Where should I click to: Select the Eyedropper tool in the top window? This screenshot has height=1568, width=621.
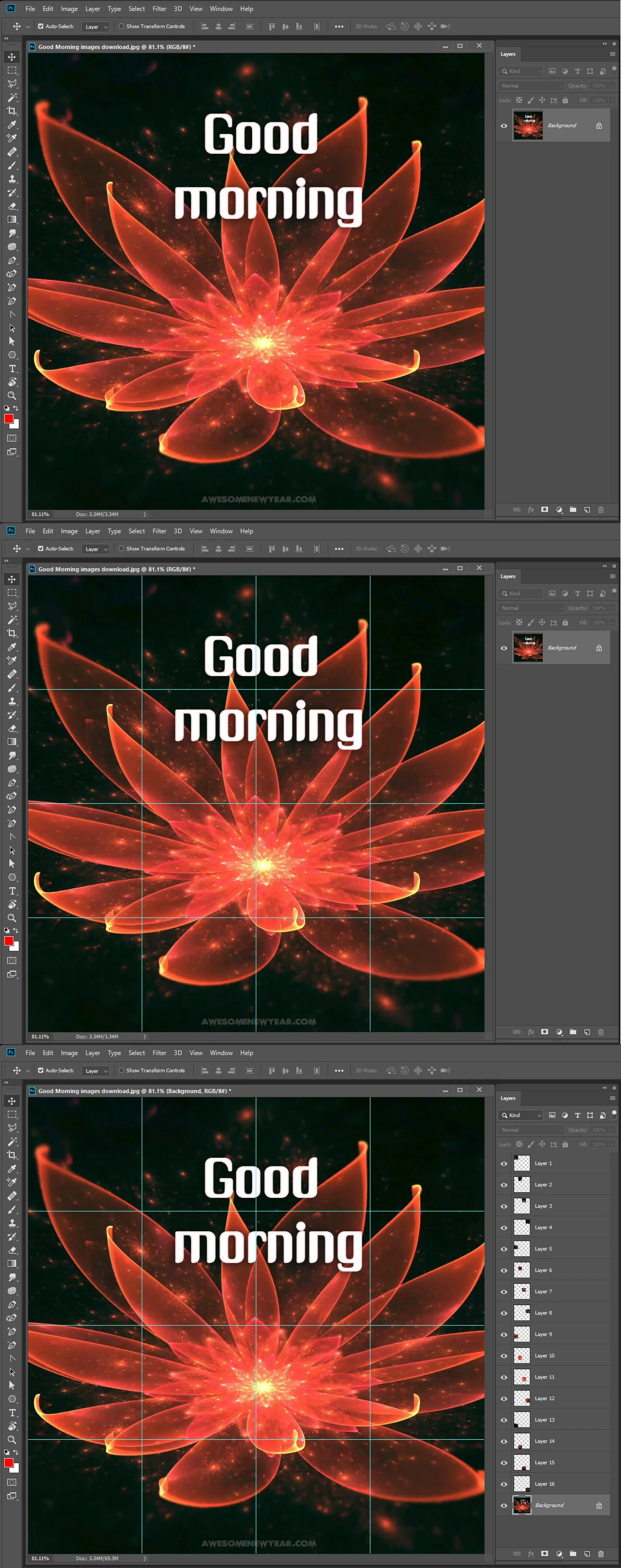(x=11, y=125)
